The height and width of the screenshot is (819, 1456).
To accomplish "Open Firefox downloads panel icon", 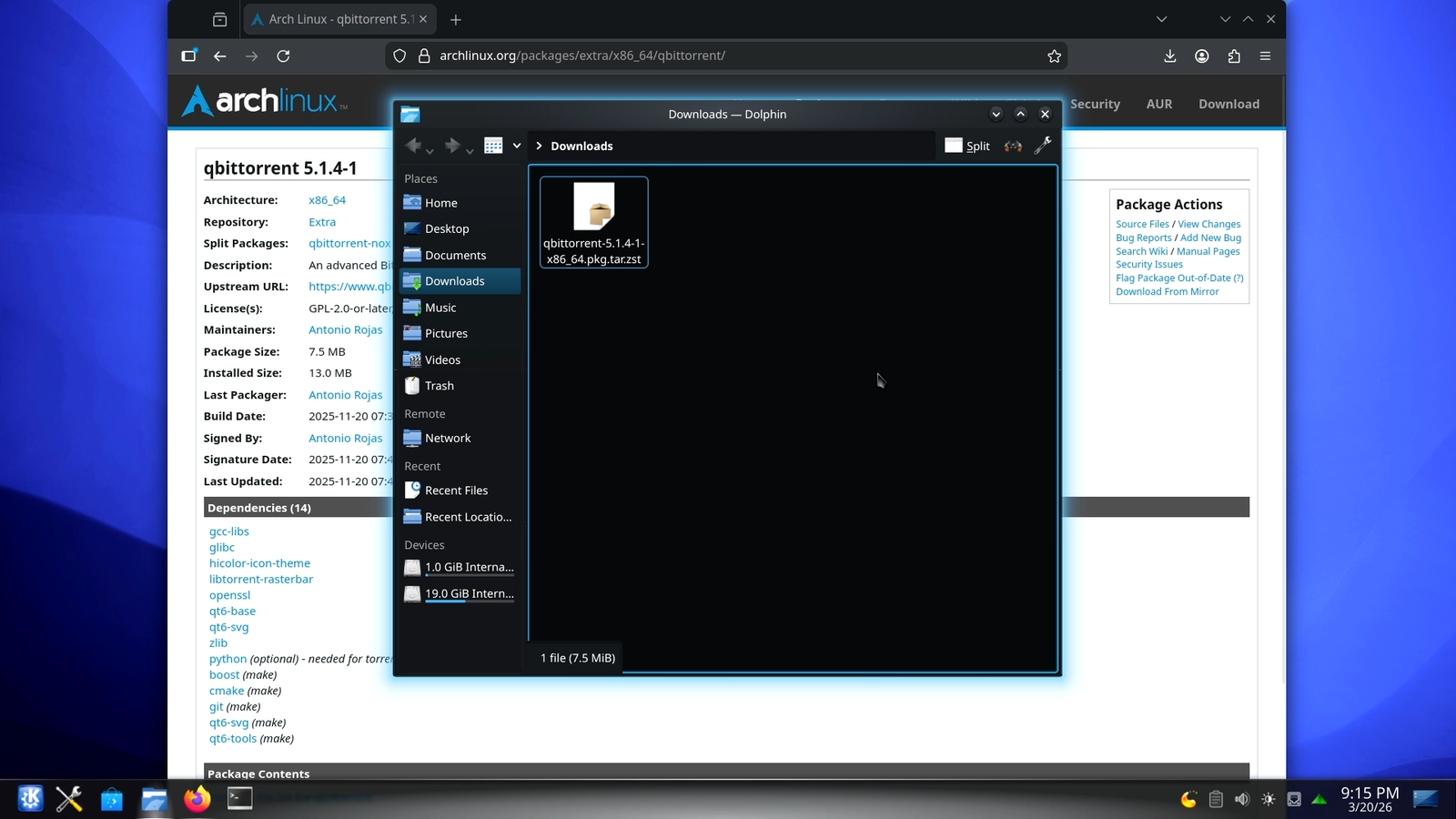I will [1170, 56].
